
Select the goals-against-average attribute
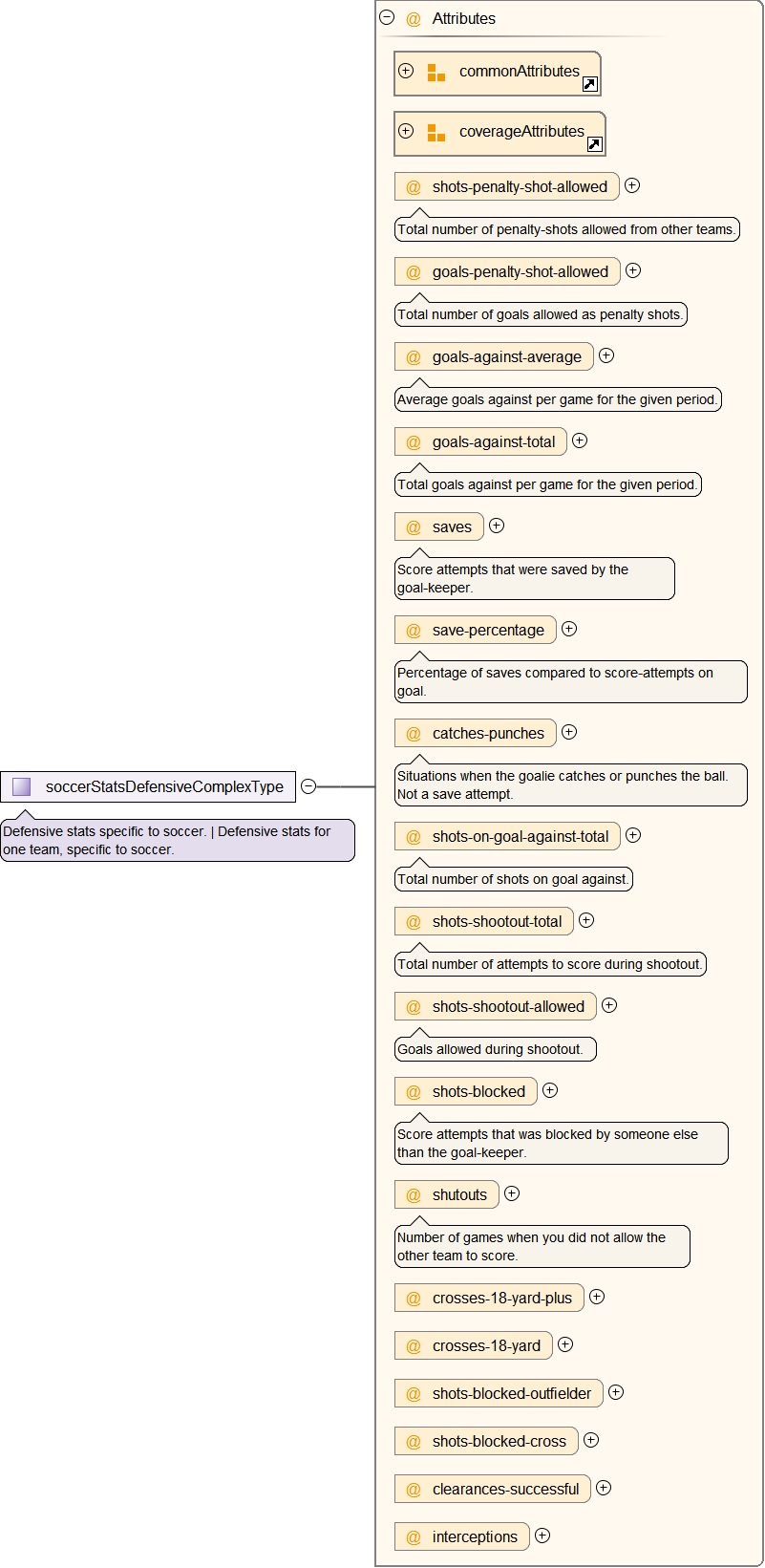[506, 357]
